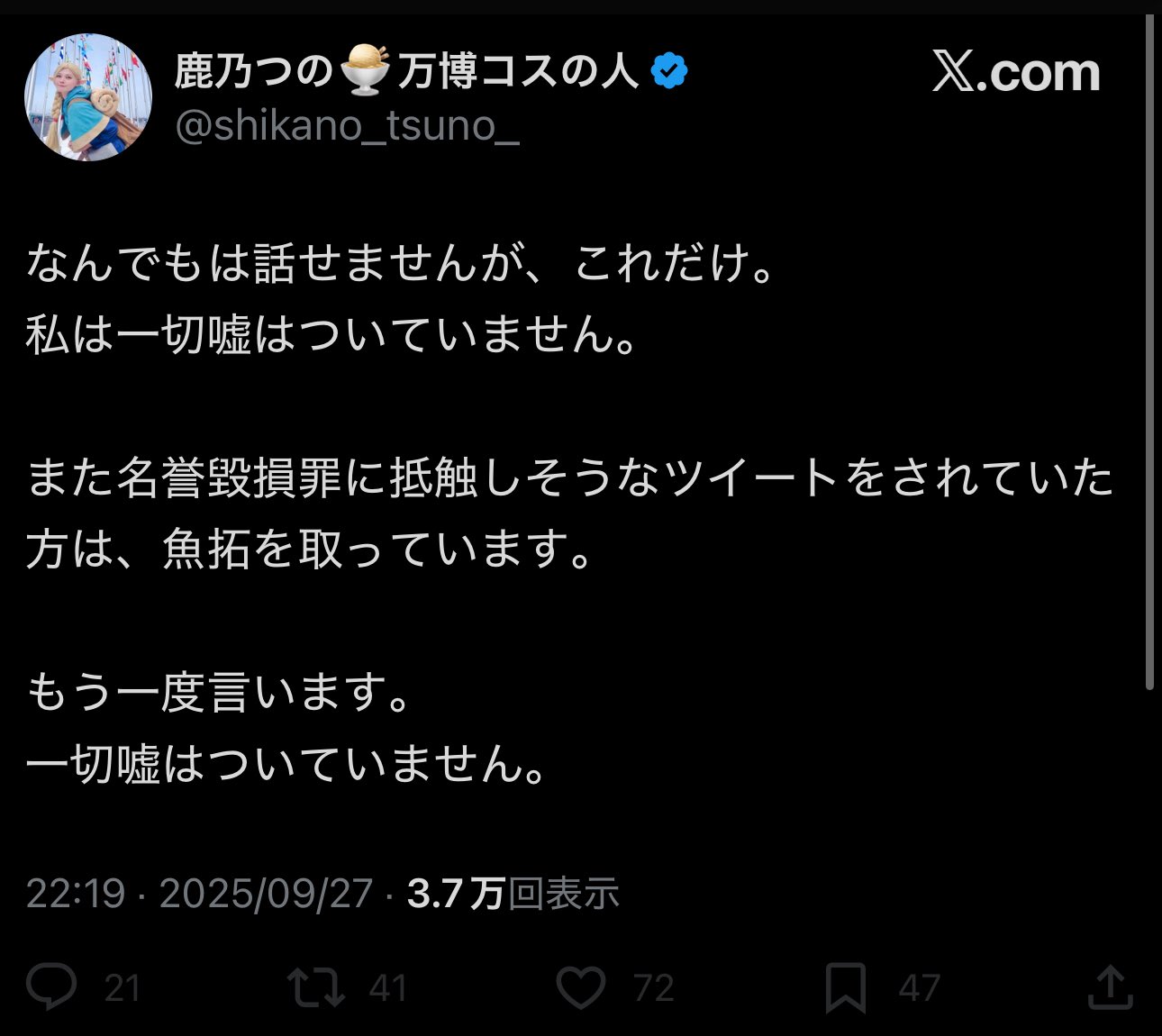
Task: Click the blue verified checkmark badge
Action: (x=669, y=70)
